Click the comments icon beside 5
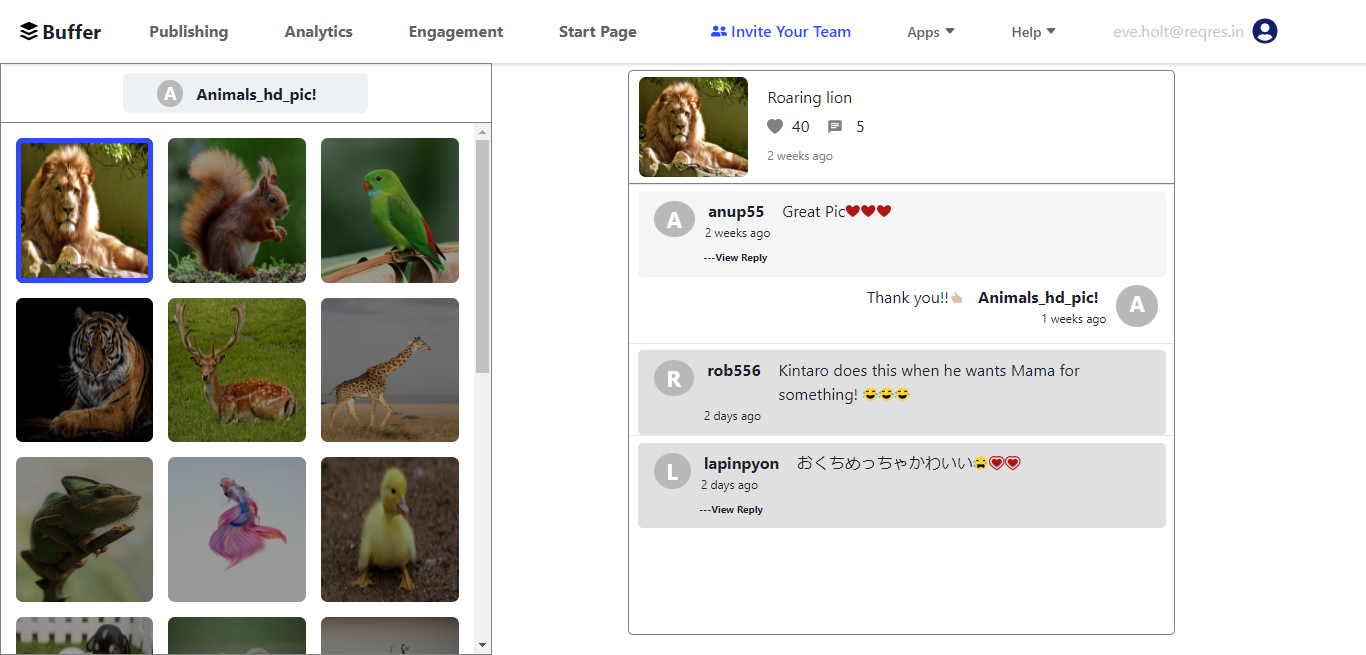 tap(835, 127)
